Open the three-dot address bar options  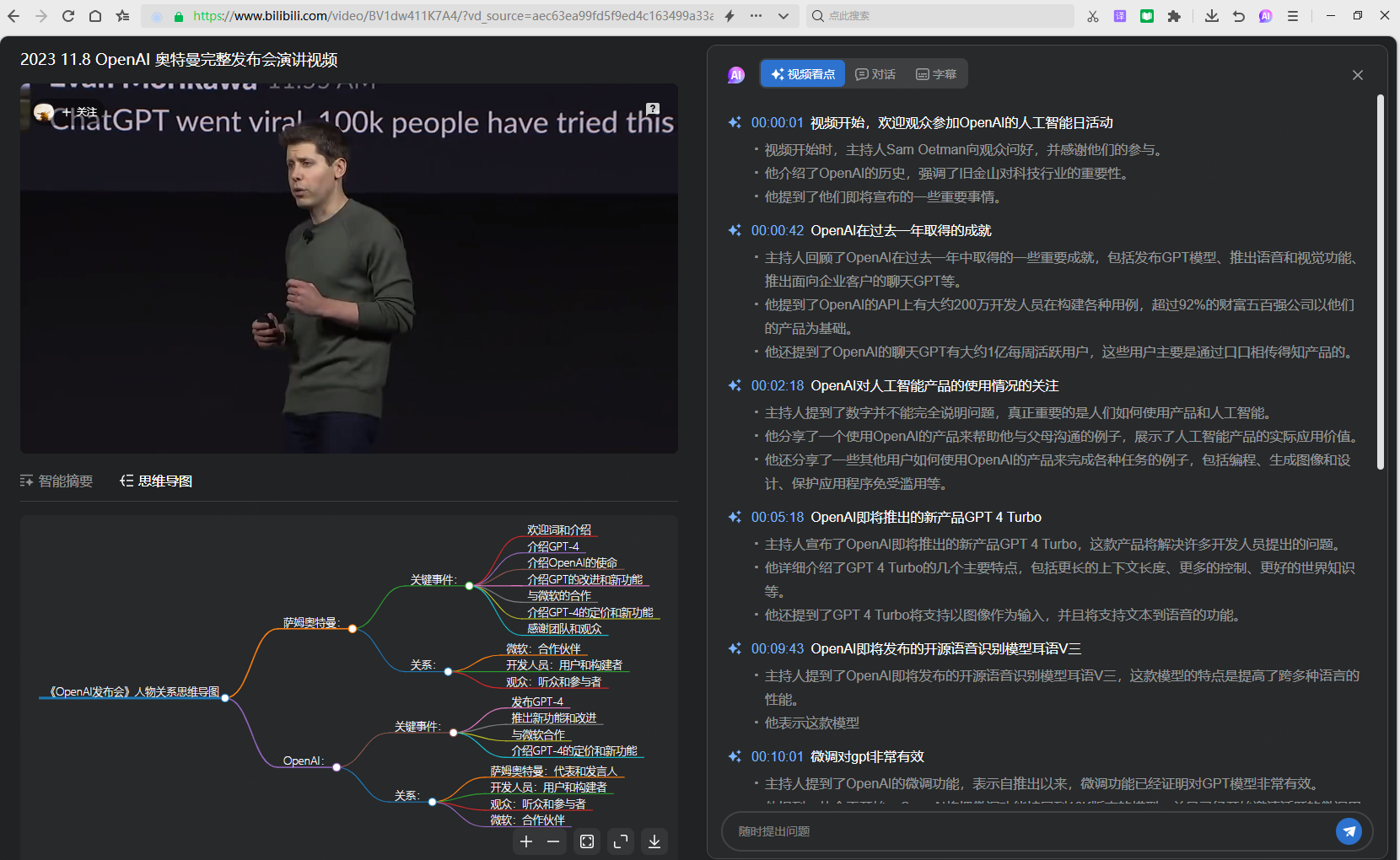756,16
